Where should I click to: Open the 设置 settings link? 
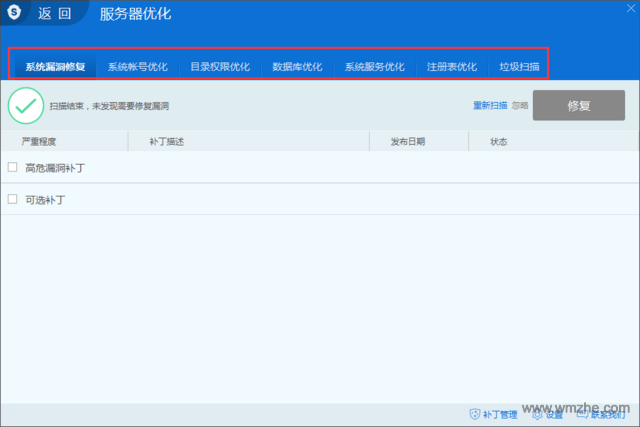pos(554,415)
